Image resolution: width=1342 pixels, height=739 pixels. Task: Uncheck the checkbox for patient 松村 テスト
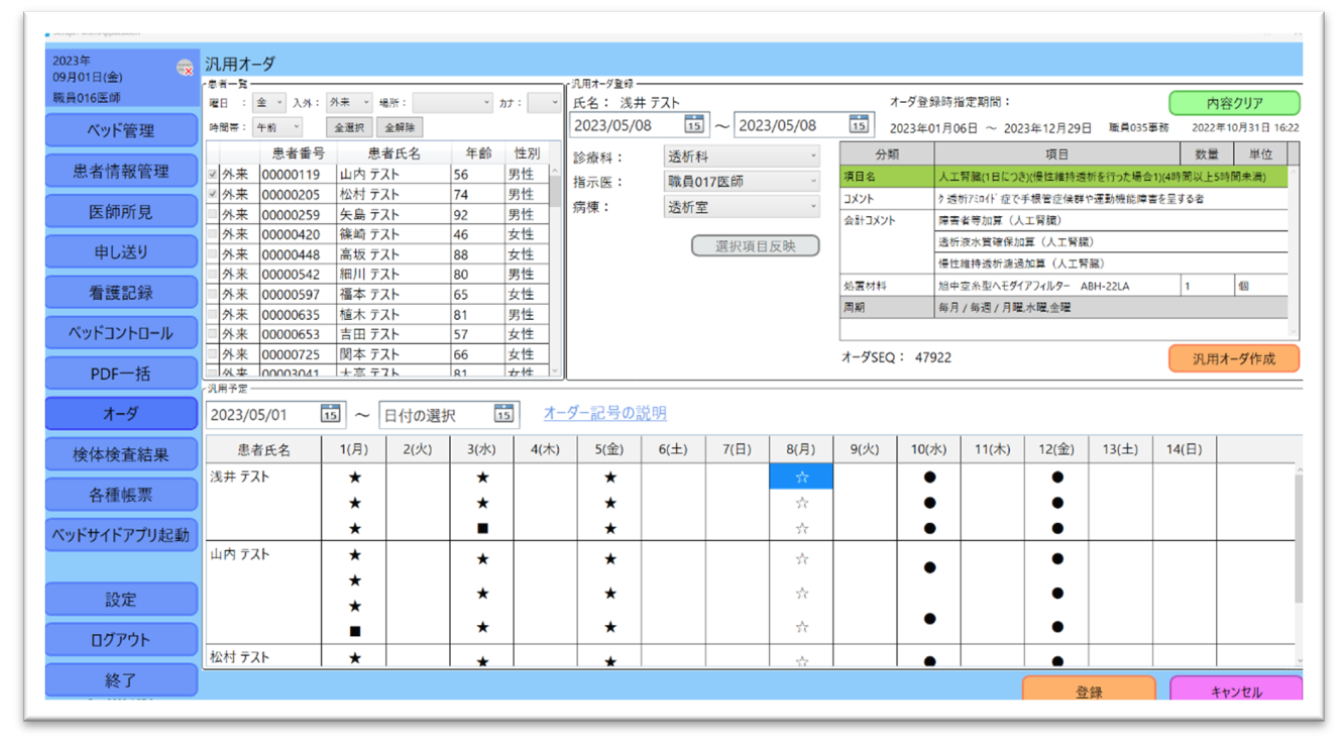(x=212, y=194)
